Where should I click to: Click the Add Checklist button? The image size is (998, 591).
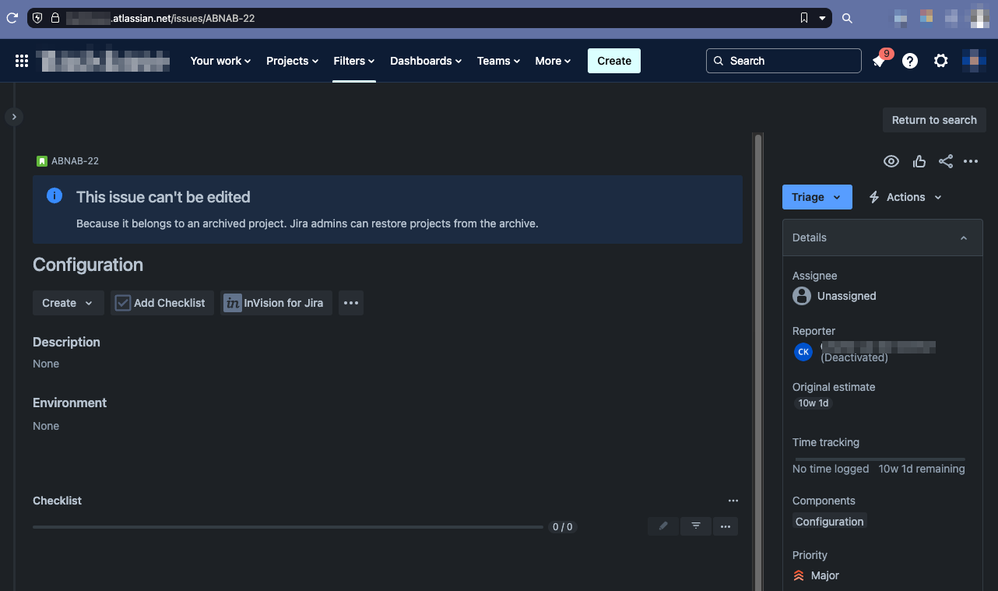click(x=161, y=302)
